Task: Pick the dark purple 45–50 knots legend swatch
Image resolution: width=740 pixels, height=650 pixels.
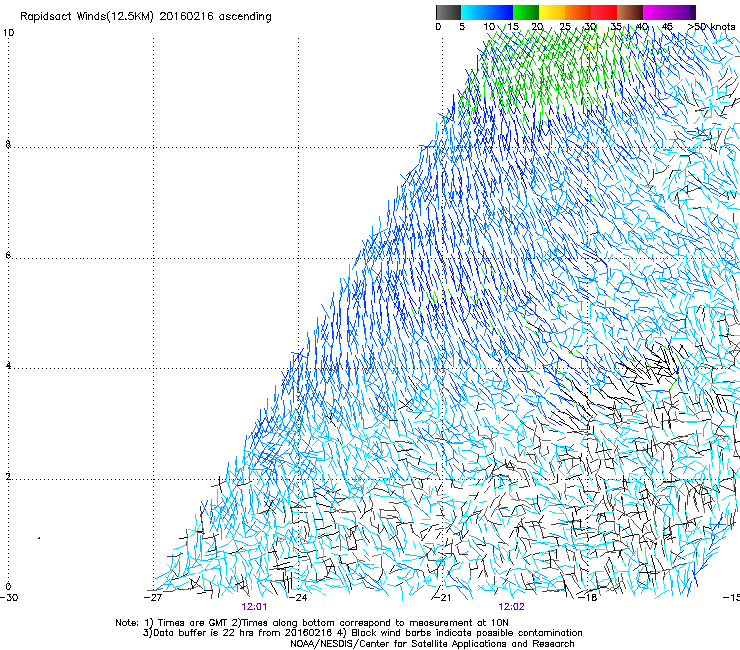Action: pyautogui.click(x=682, y=12)
